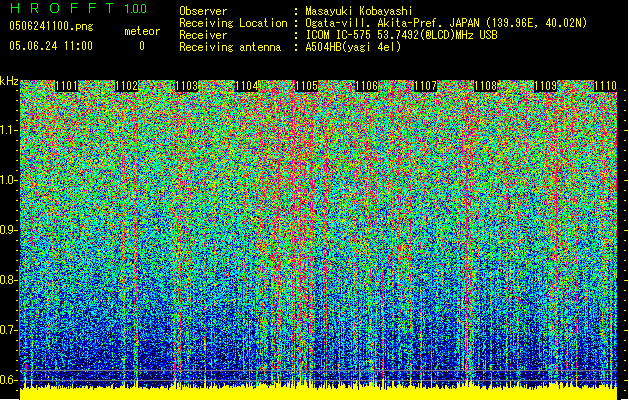Click the 1104 time marker

coord(246,86)
